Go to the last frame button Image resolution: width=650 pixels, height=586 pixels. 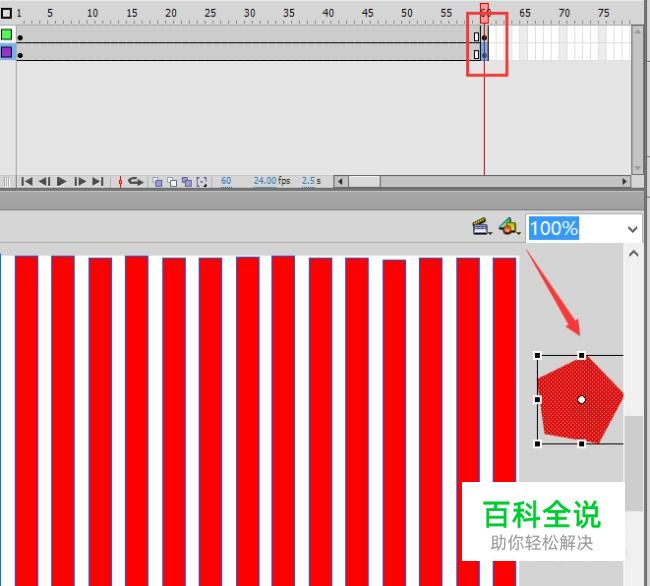98,182
